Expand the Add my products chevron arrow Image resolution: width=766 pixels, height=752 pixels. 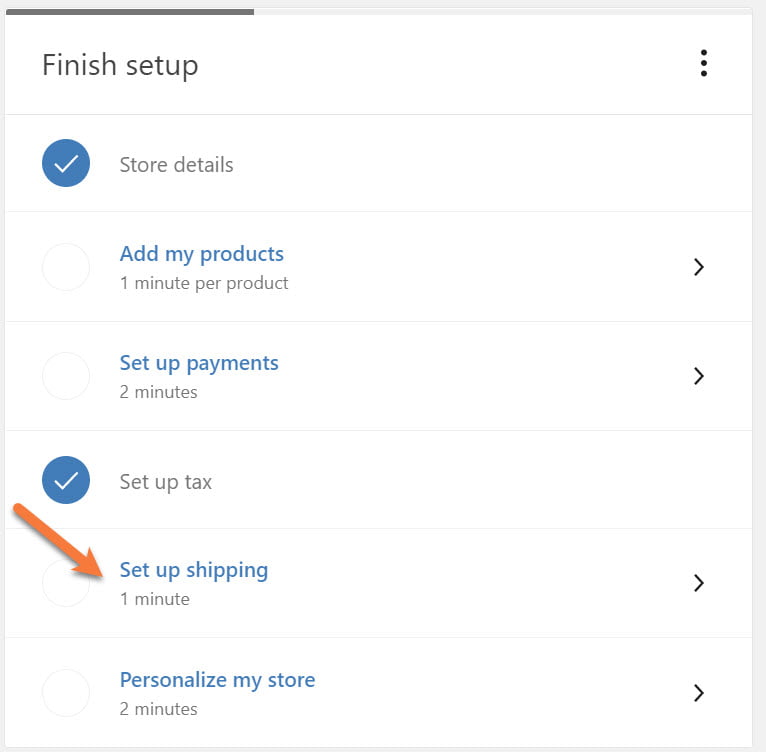699,267
